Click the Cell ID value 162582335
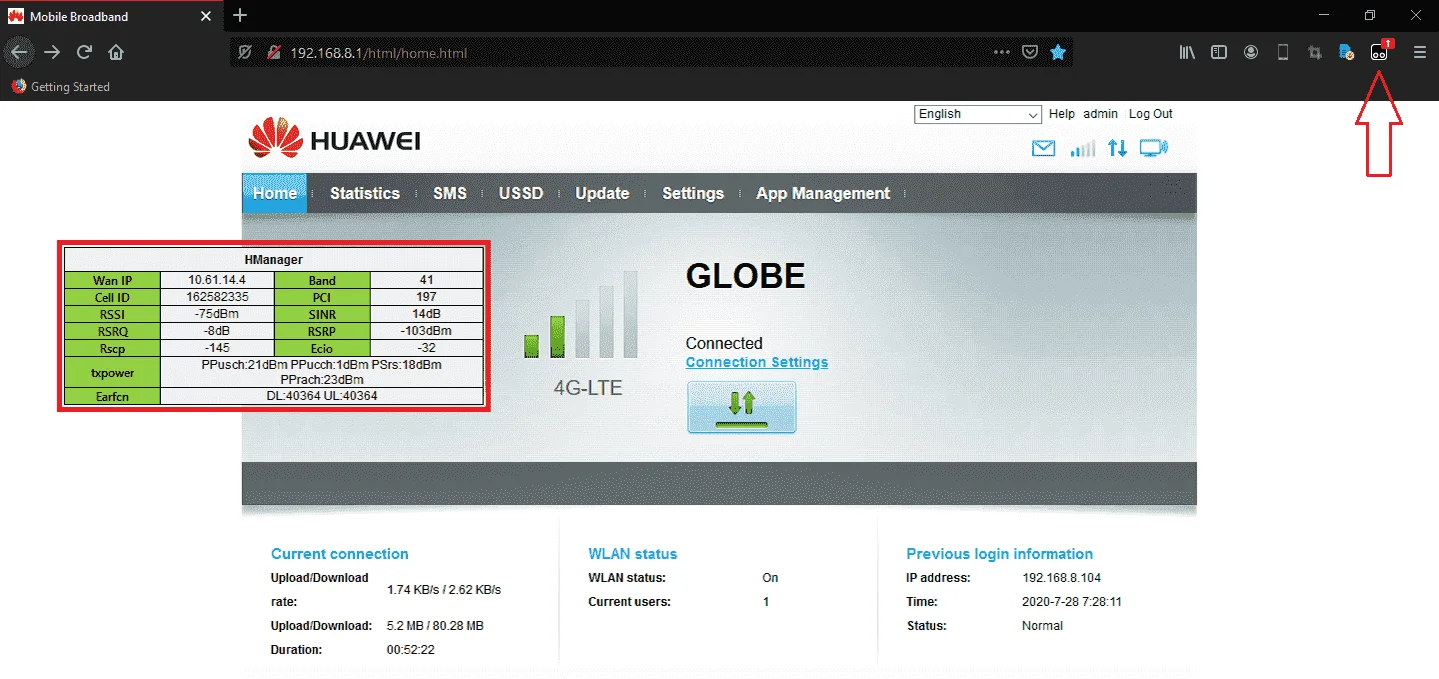 [x=217, y=297]
